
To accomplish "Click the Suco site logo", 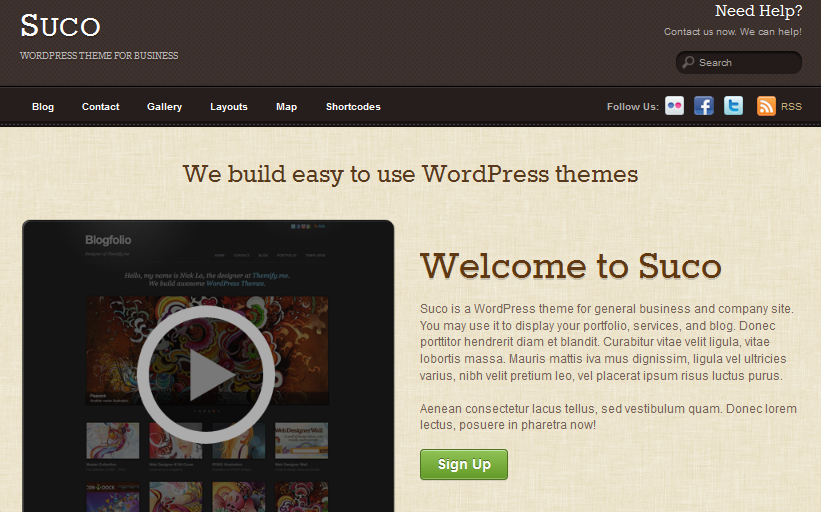I will pos(60,26).
